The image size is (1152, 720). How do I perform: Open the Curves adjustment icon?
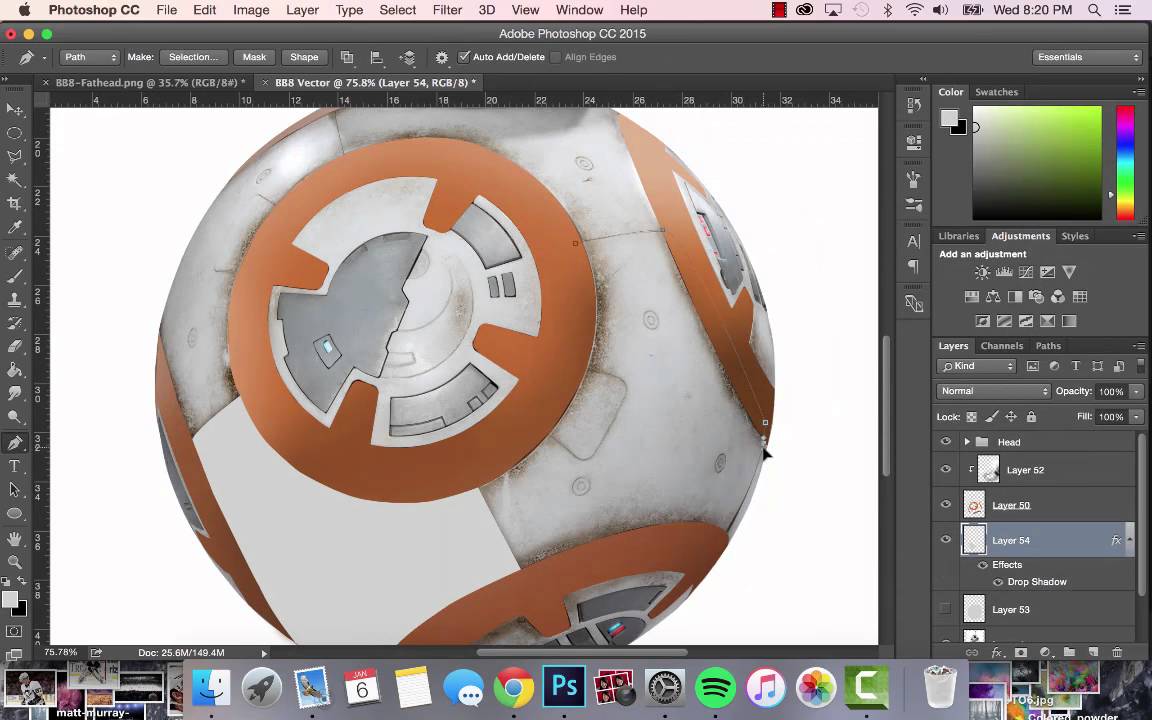pos(1026,271)
